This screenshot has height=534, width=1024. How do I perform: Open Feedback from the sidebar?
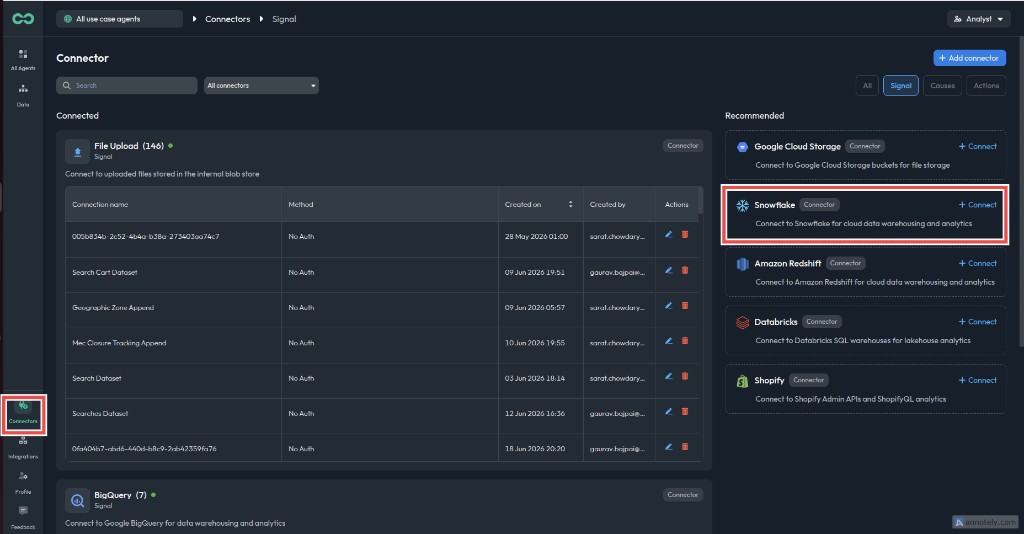[x=23, y=518]
